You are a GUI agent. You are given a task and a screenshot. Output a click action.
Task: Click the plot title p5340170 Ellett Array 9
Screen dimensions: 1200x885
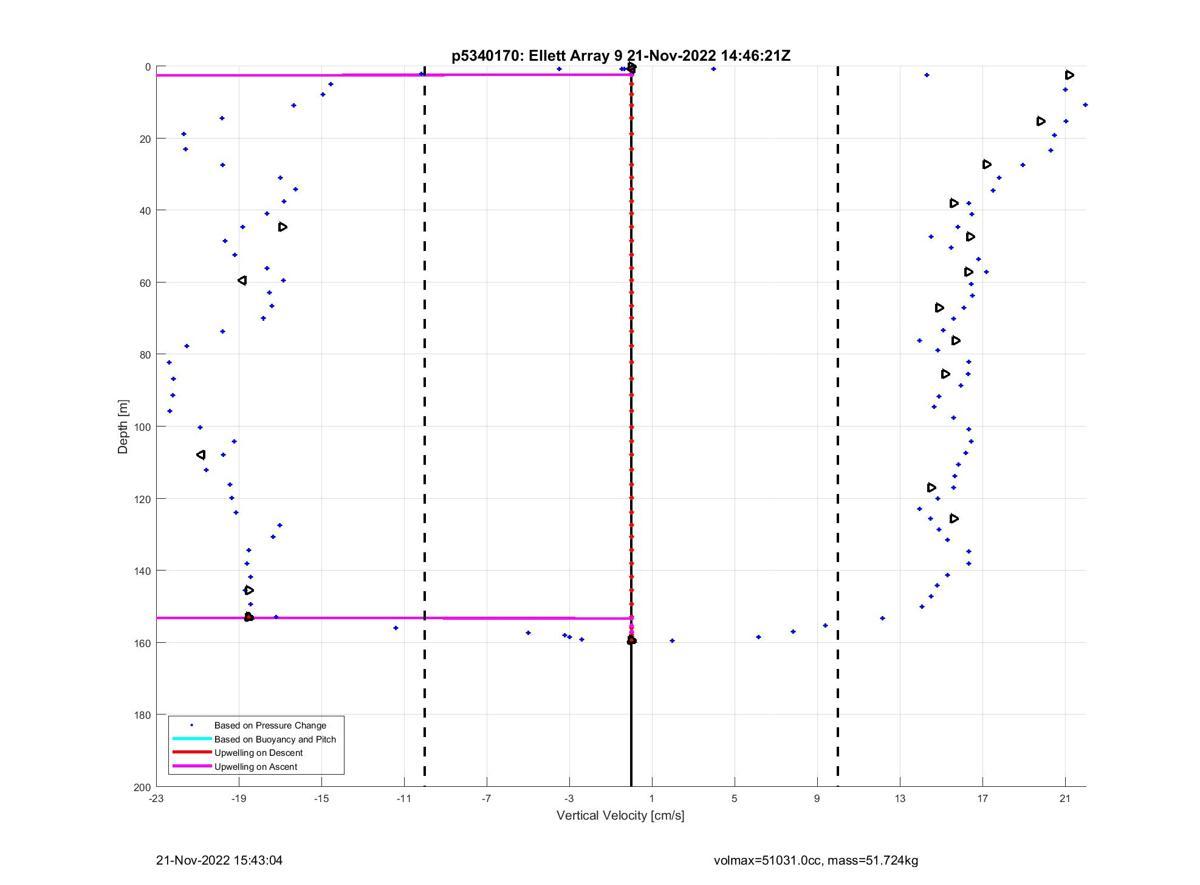click(x=621, y=56)
